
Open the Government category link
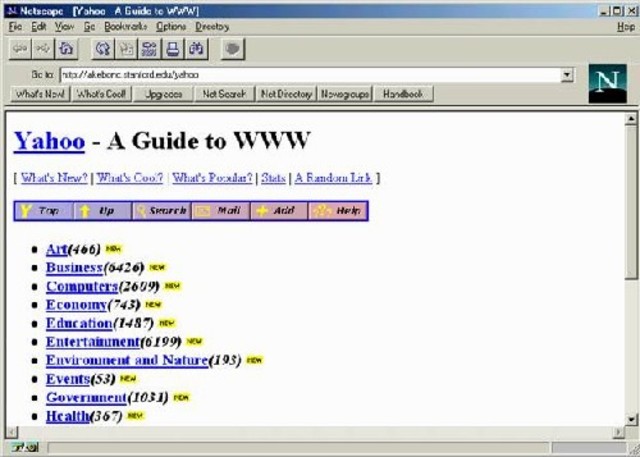[86, 397]
